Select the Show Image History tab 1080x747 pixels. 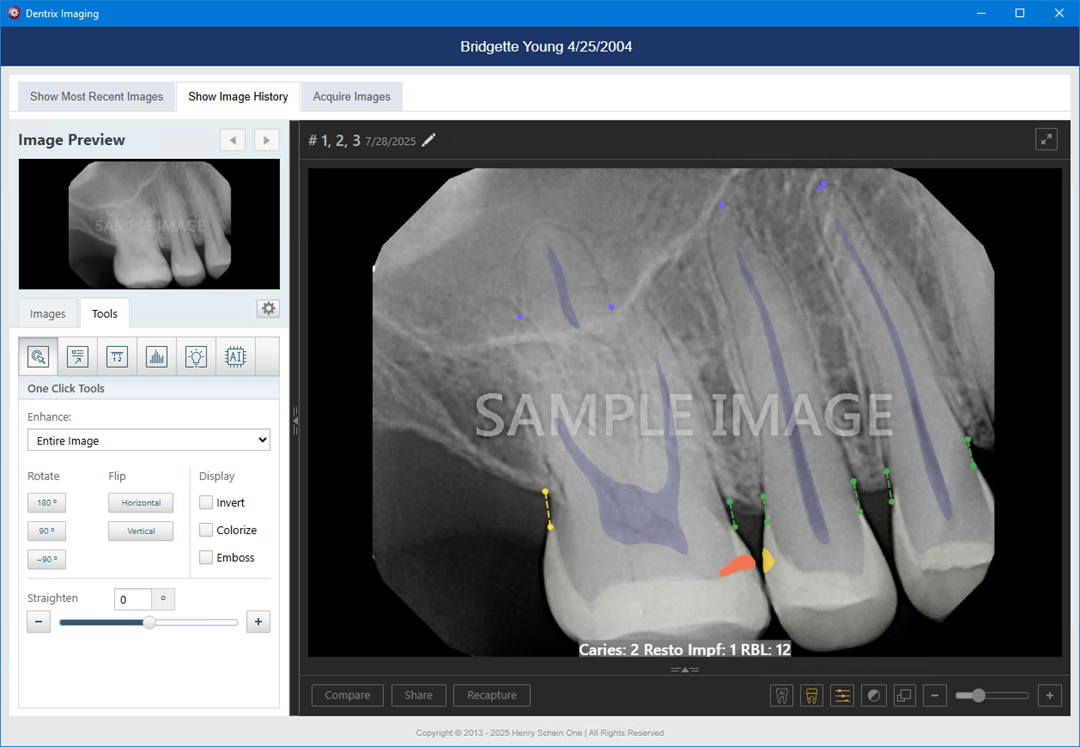tap(238, 96)
